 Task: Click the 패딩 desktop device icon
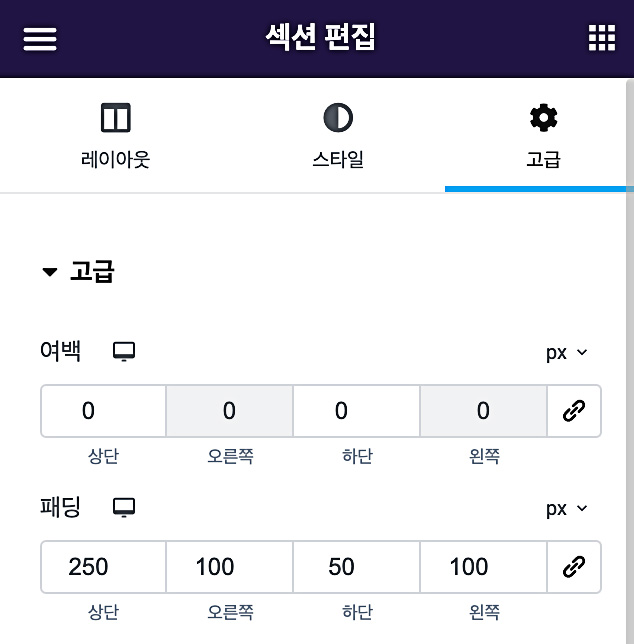coord(124,508)
